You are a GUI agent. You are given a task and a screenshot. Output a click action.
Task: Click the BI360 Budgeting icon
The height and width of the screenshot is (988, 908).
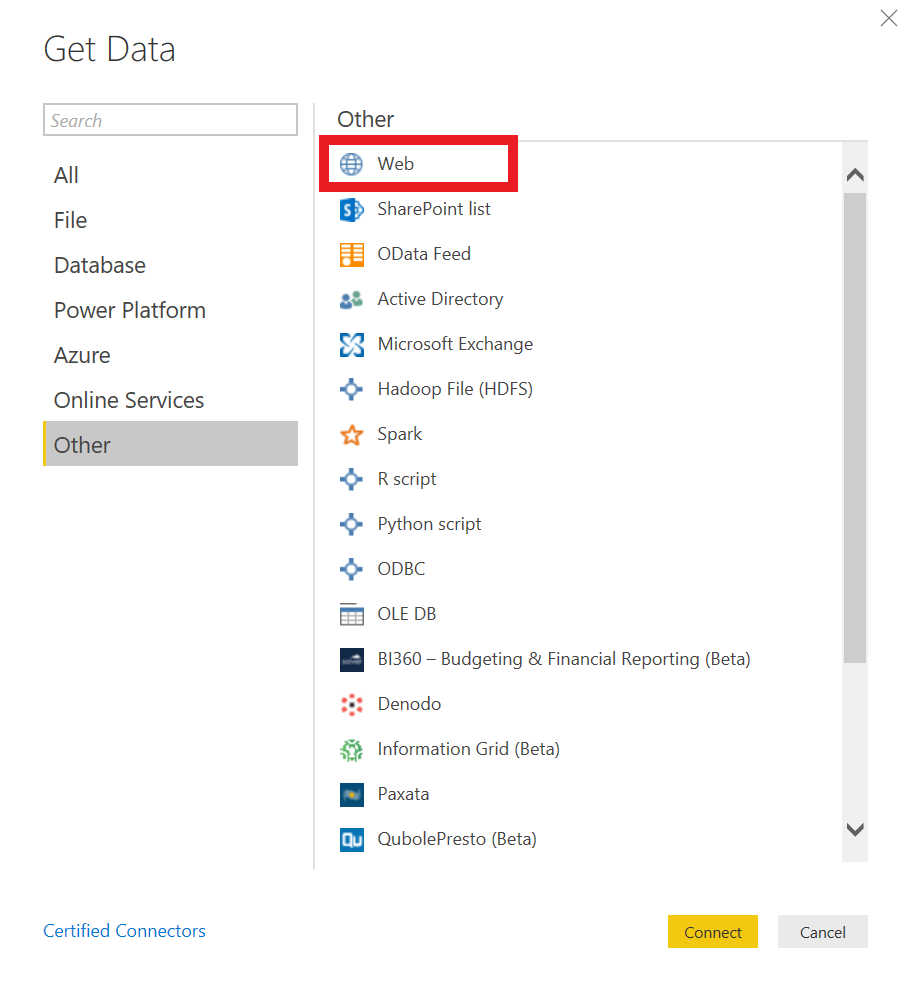pos(351,660)
